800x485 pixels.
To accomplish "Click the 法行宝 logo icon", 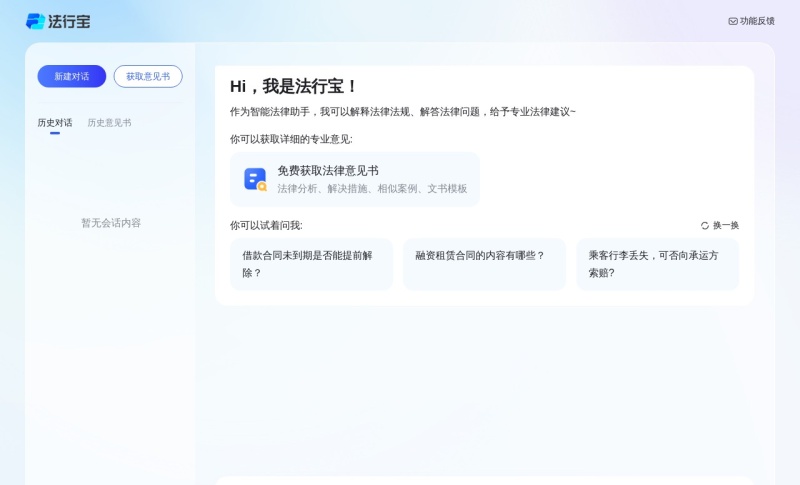I will (36, 21).
